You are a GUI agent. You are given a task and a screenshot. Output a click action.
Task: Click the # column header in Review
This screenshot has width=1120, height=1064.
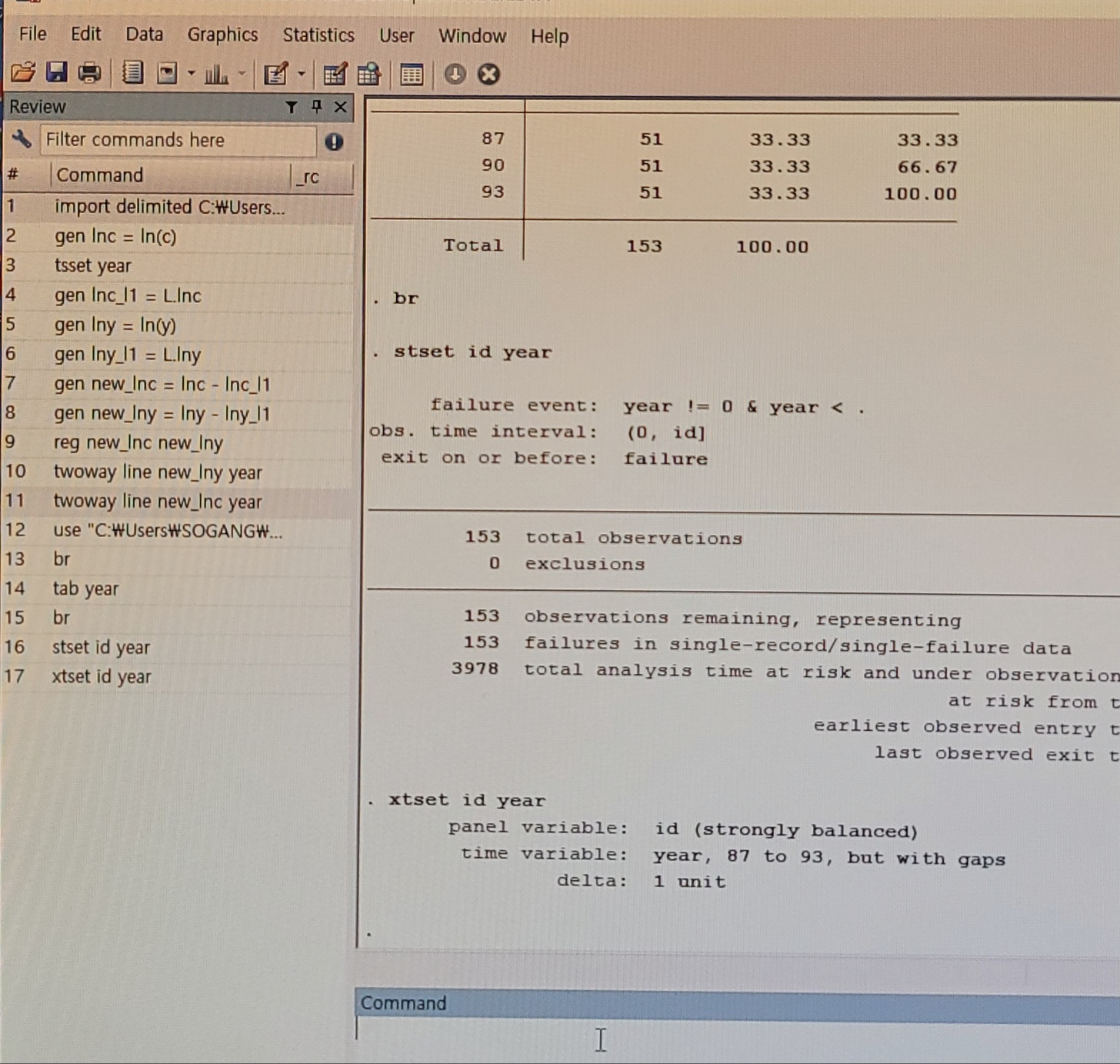13,175
